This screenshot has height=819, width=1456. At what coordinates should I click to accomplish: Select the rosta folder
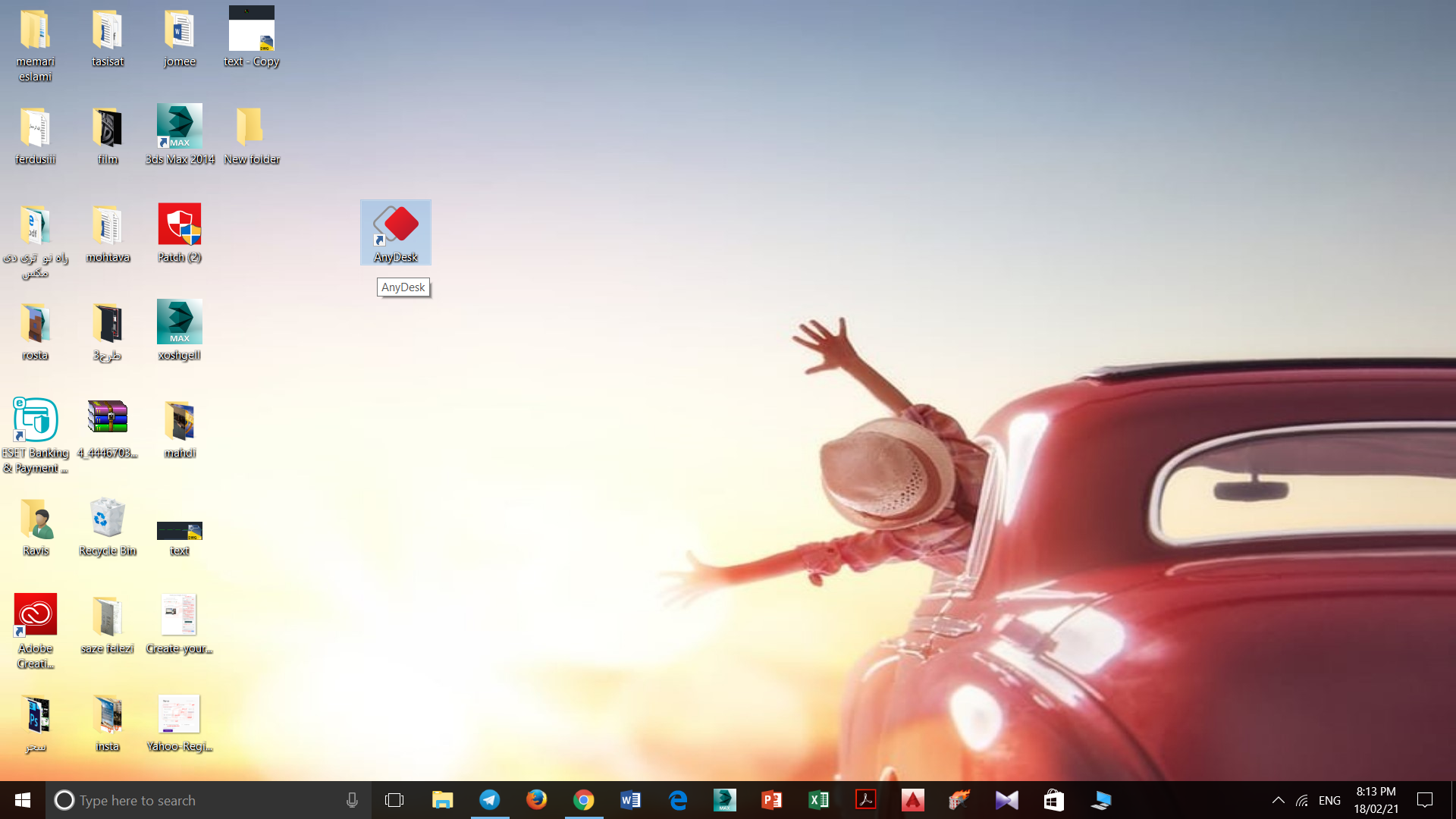pos(35,331)
